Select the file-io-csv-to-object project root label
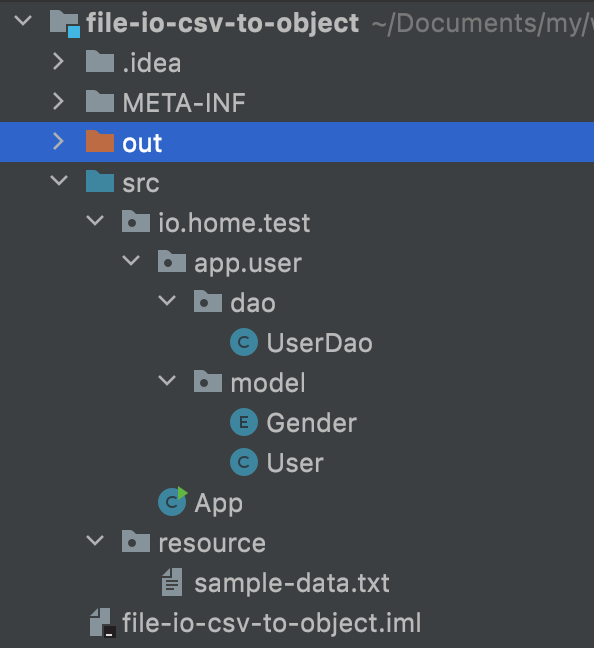This screenshot has width=594, height=648. [x=222, y=23]
